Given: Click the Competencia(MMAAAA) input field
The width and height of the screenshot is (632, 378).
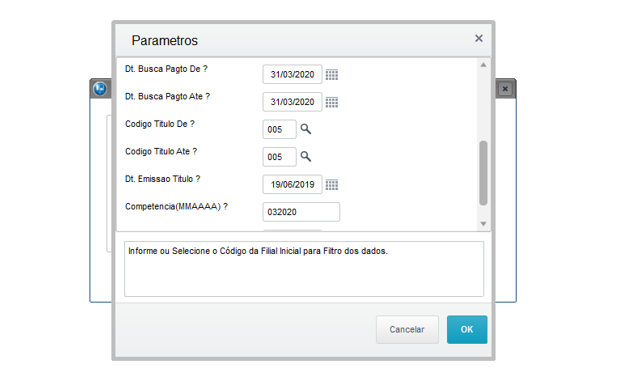Looking at the screenshot, I should tap(301, 212).
